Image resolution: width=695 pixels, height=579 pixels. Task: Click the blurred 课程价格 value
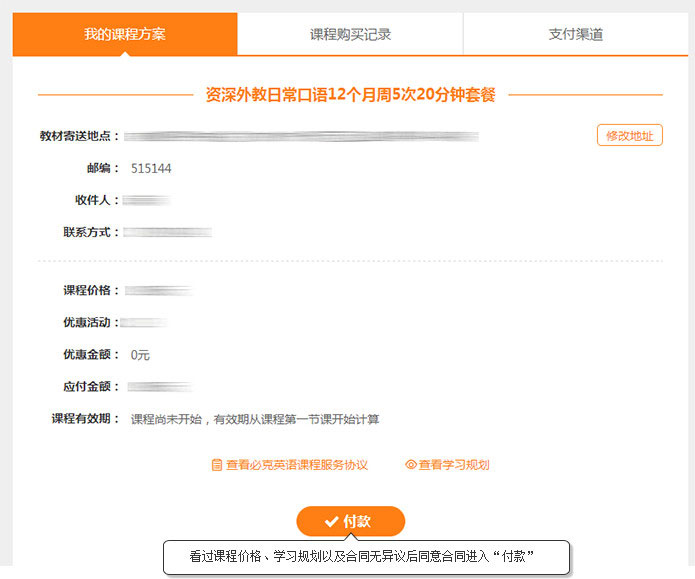[x=160, y=291]
